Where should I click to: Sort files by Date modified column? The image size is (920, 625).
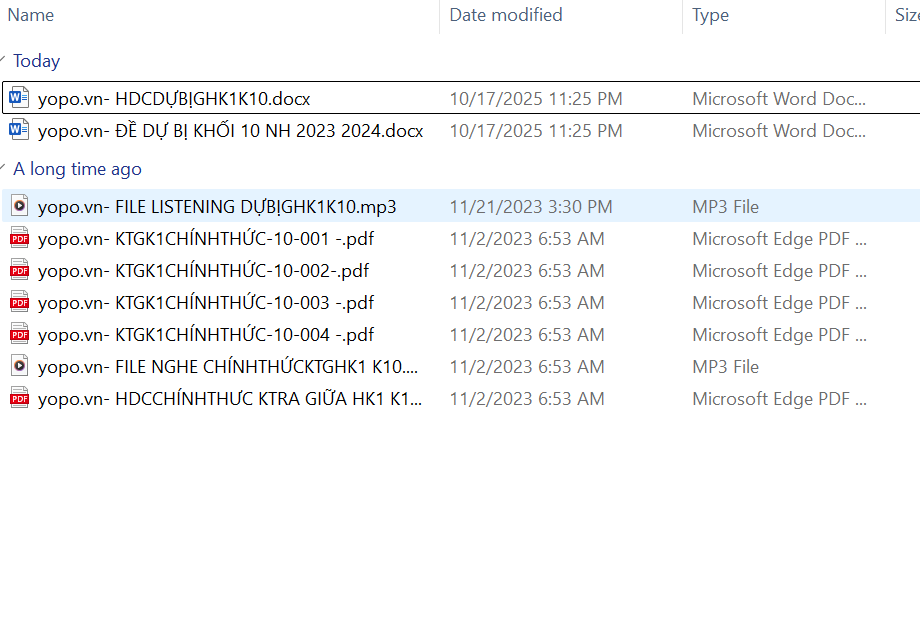pyautogui.click(x=506, y=15)
